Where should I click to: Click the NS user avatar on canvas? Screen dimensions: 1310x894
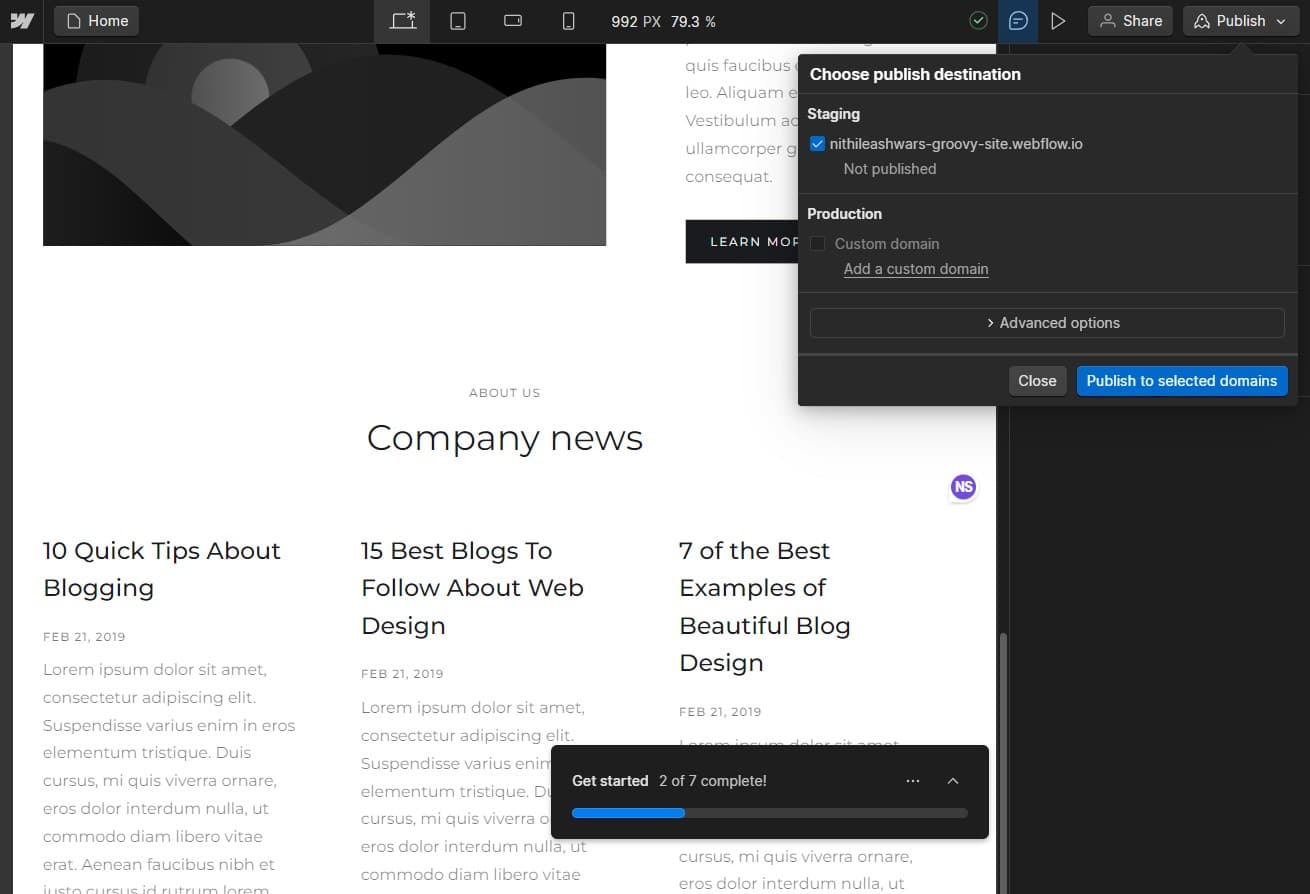[963, 487]
